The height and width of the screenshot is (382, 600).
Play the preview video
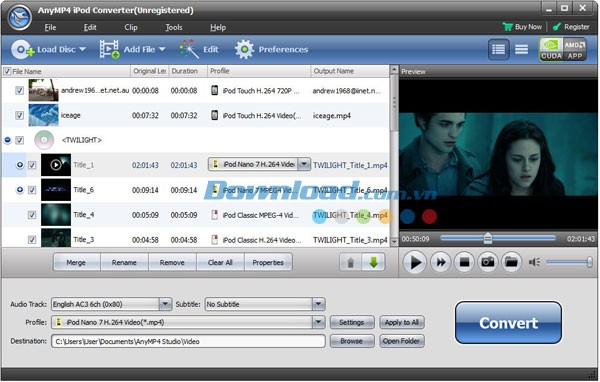tap(415, 263)
